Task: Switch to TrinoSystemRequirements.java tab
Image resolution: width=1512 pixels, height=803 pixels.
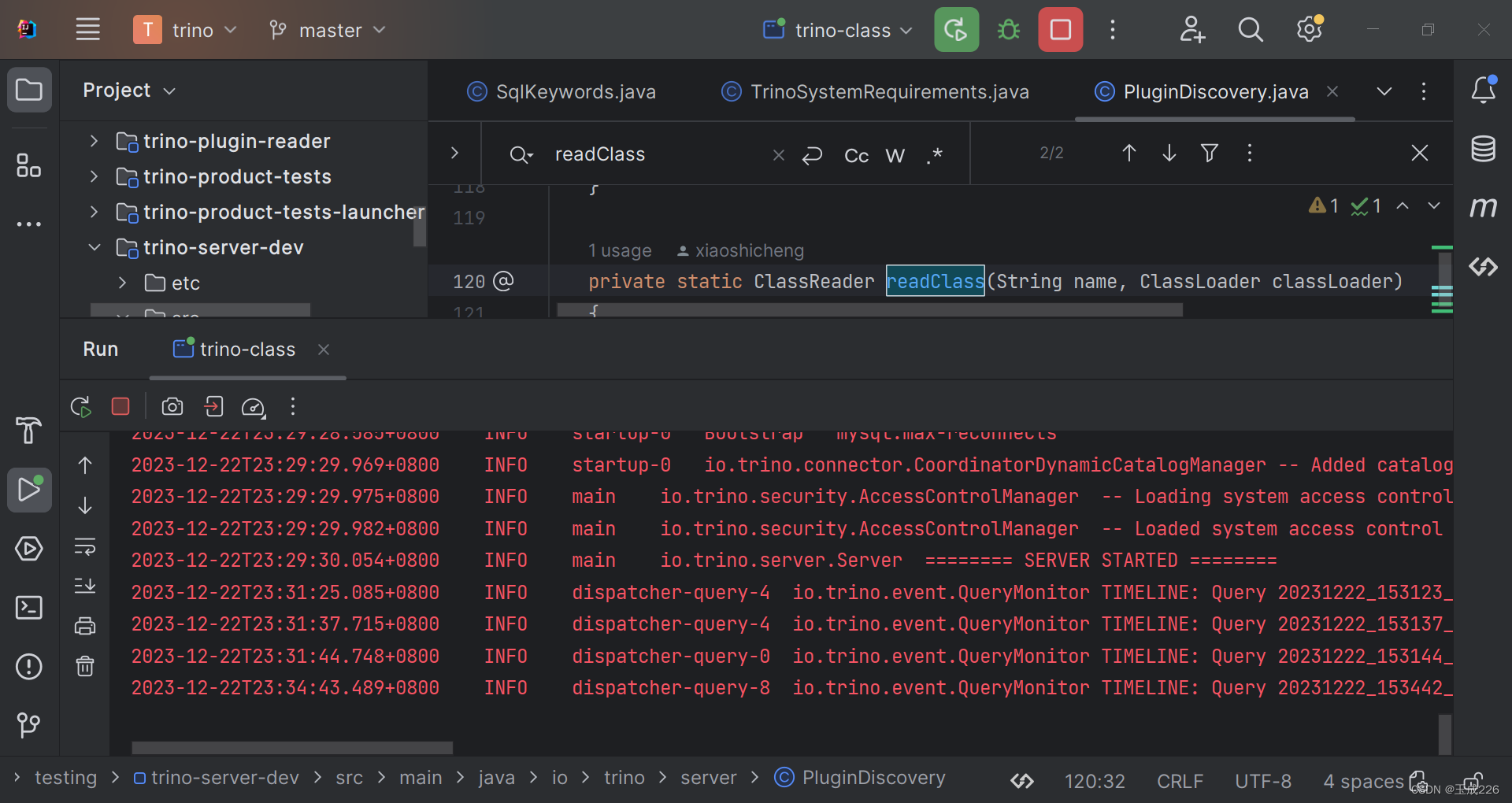Action: click(x=875, y=92)
